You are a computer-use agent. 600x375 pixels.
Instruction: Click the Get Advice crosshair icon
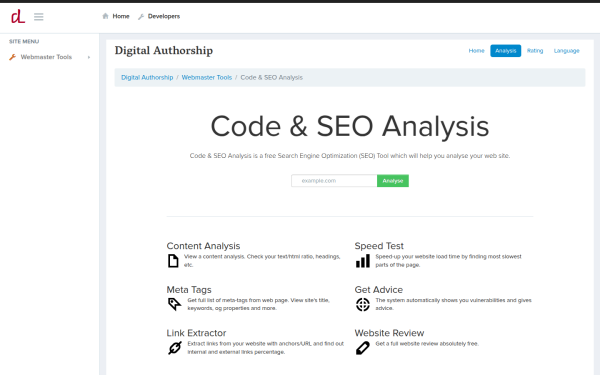[363, 305]
